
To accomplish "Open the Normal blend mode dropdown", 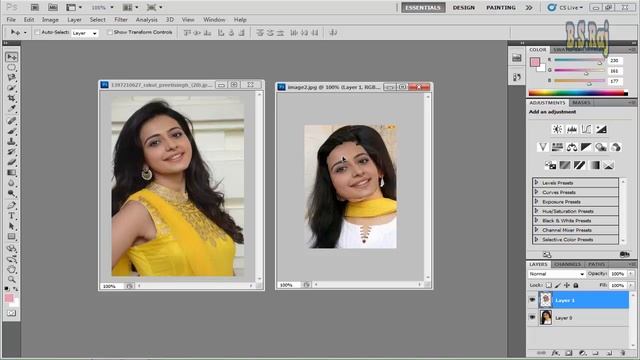I will (x=557, y=274).
